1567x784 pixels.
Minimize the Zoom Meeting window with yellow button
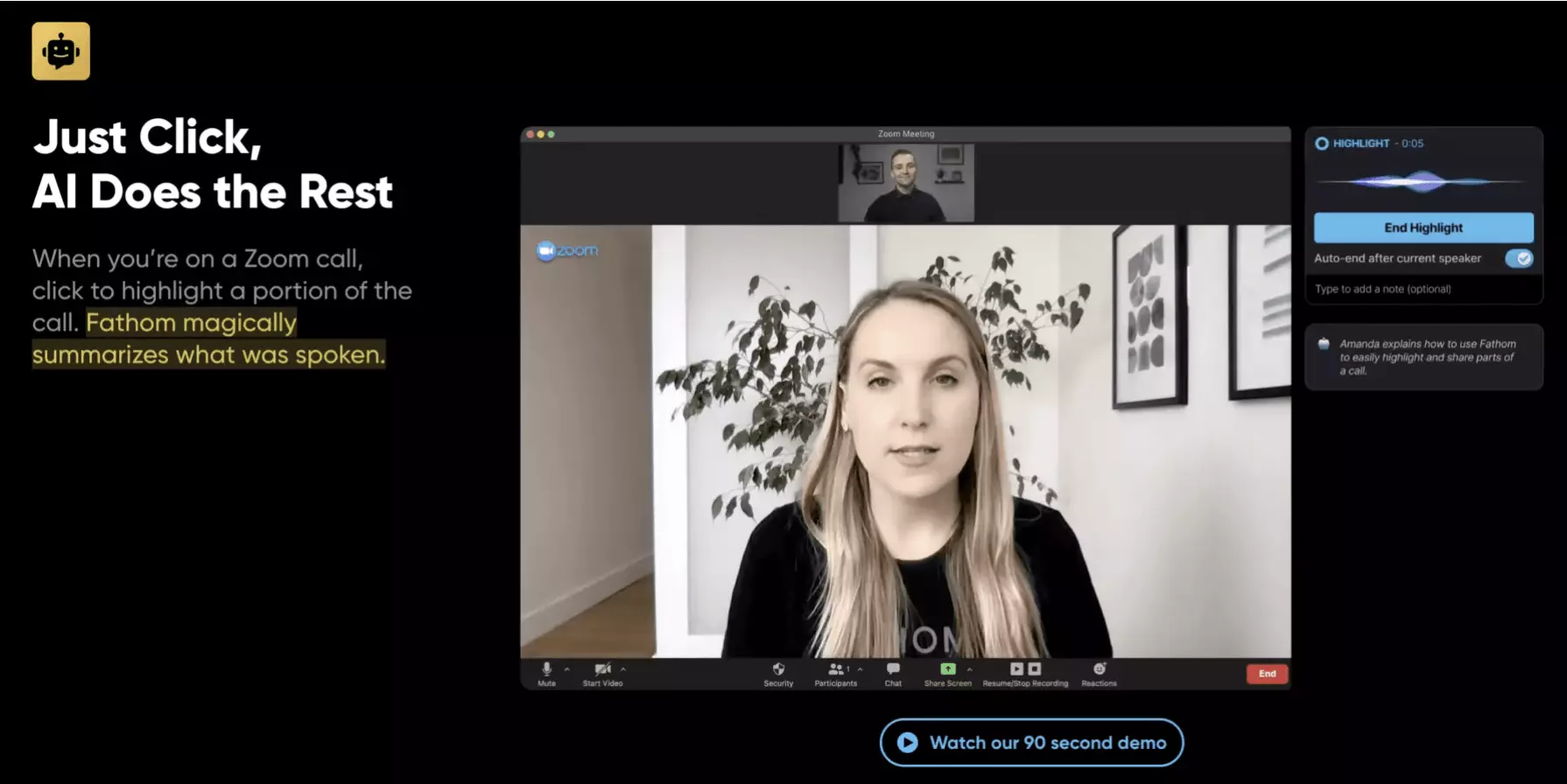pos(540,134)
